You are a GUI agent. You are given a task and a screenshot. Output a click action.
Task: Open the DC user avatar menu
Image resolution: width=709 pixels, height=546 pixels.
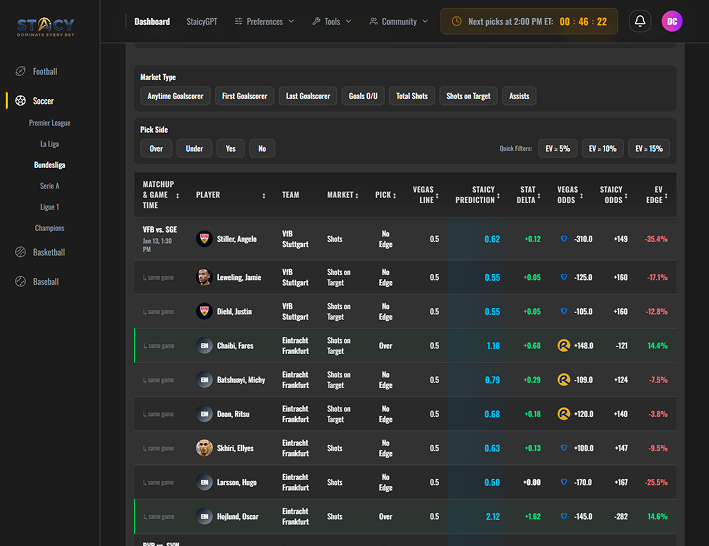[x=672, y=21]
